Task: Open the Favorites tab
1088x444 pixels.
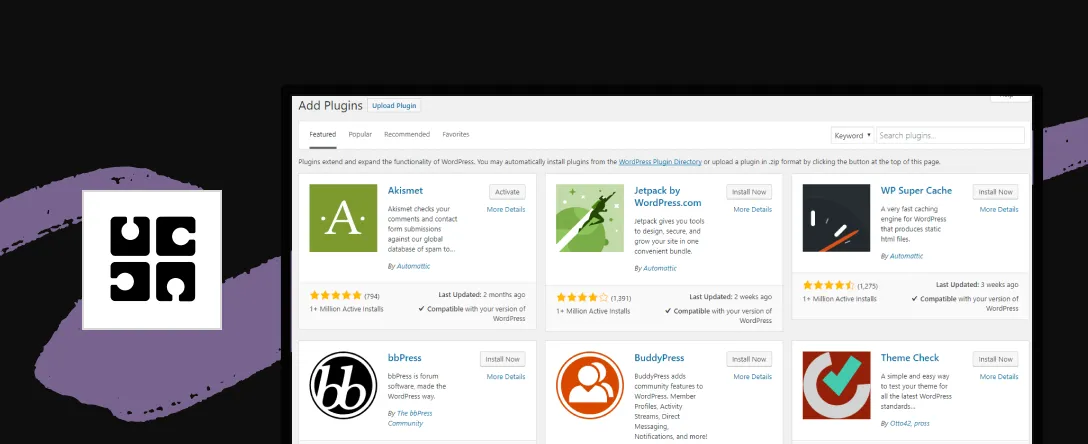Action: point(456,134)
